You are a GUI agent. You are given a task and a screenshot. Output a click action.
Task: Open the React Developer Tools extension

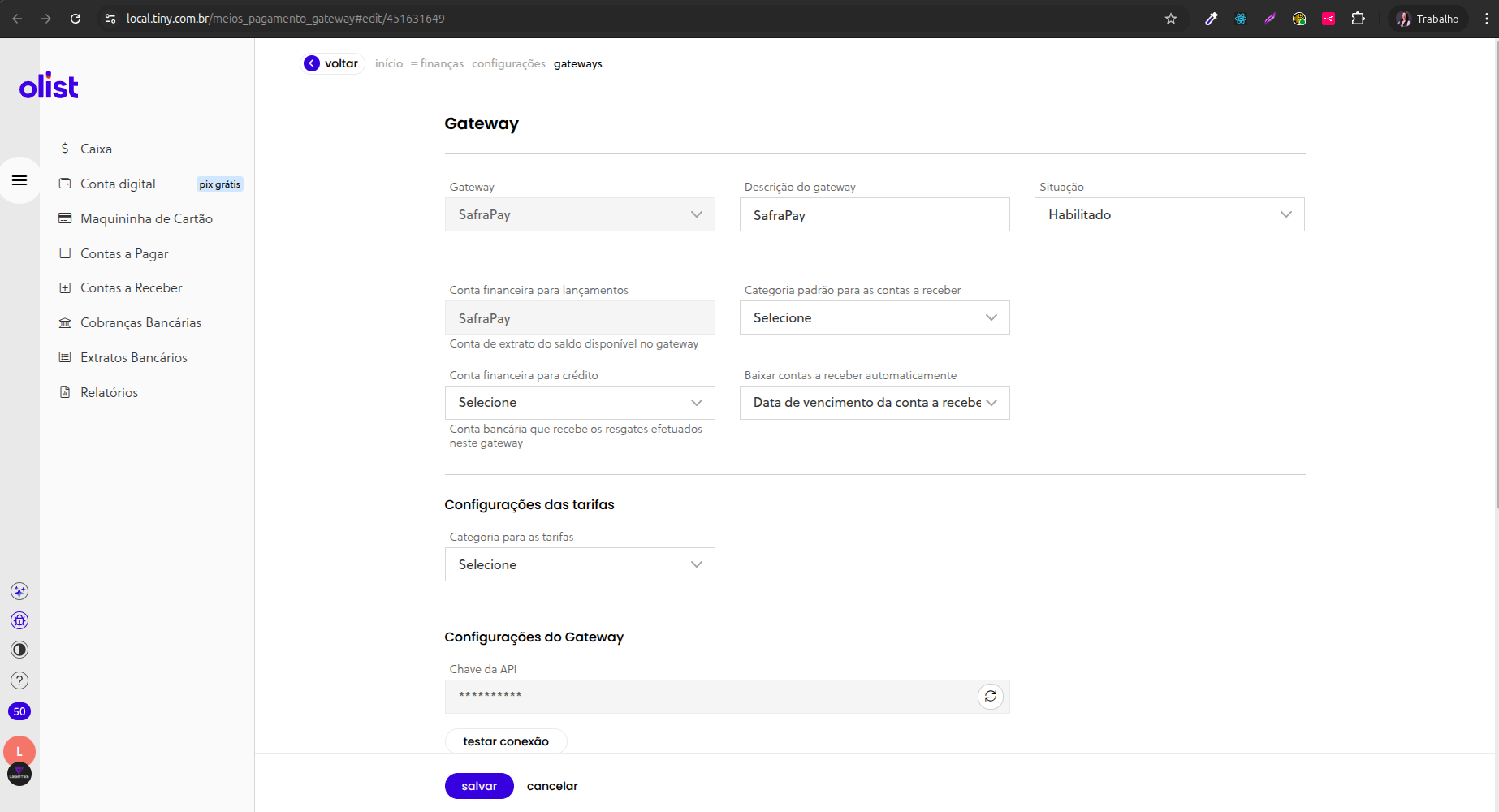pos(1241,19)
